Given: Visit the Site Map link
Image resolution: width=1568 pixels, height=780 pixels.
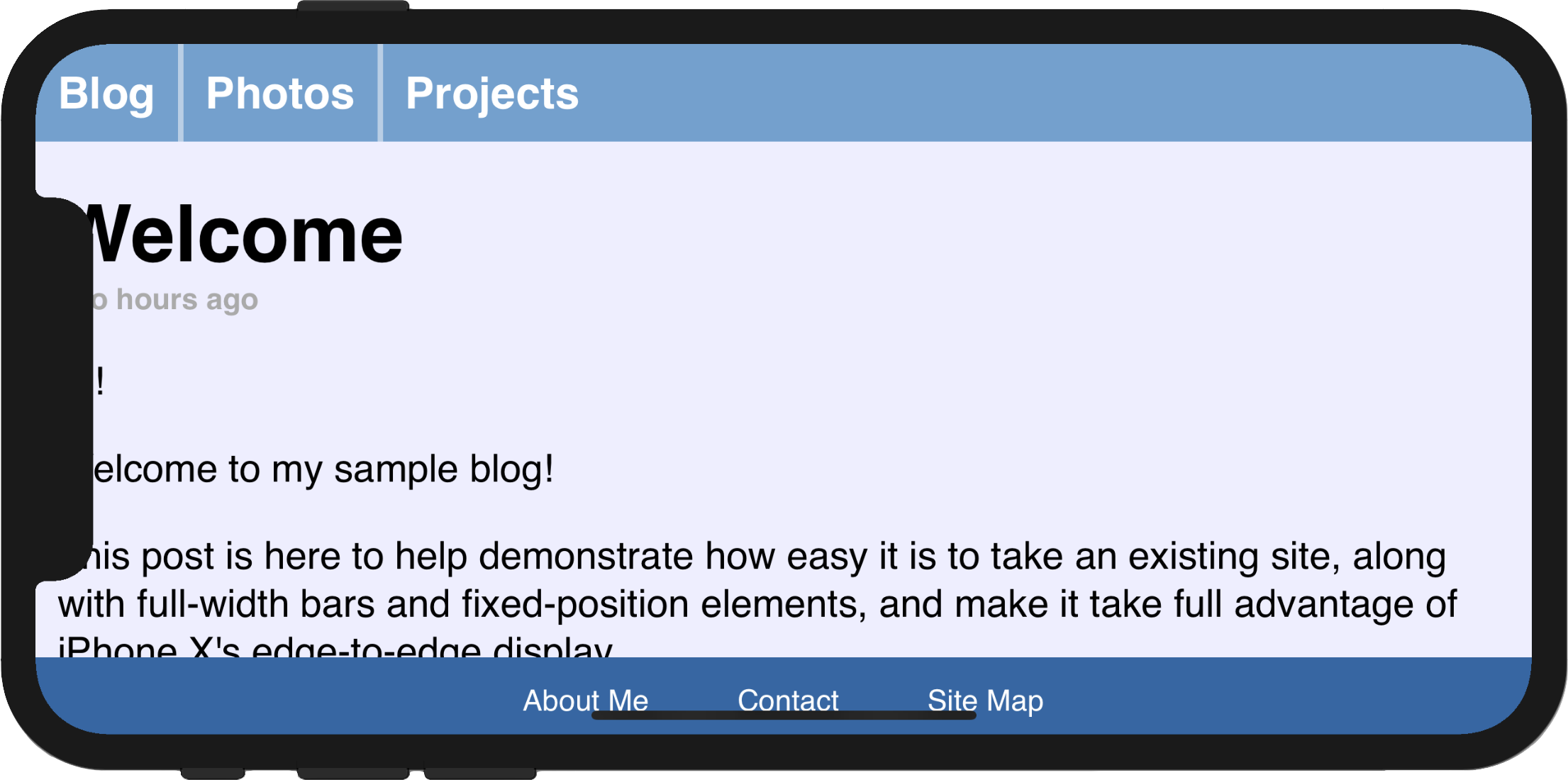Looking at the screenshot, I should 985,701.
